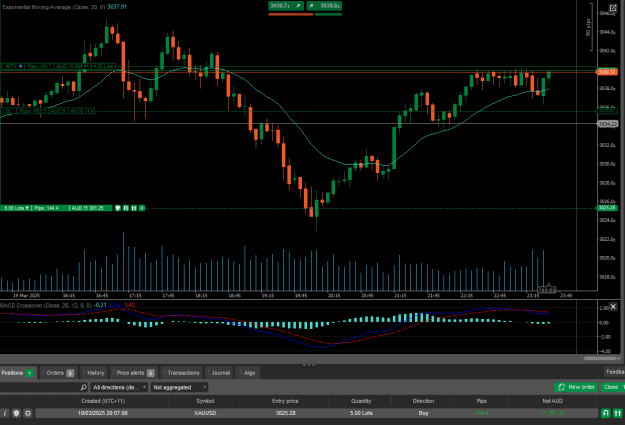The image size is (625, 425).
Task: Click double position icon on chart position line
Action: pos(134,208)
